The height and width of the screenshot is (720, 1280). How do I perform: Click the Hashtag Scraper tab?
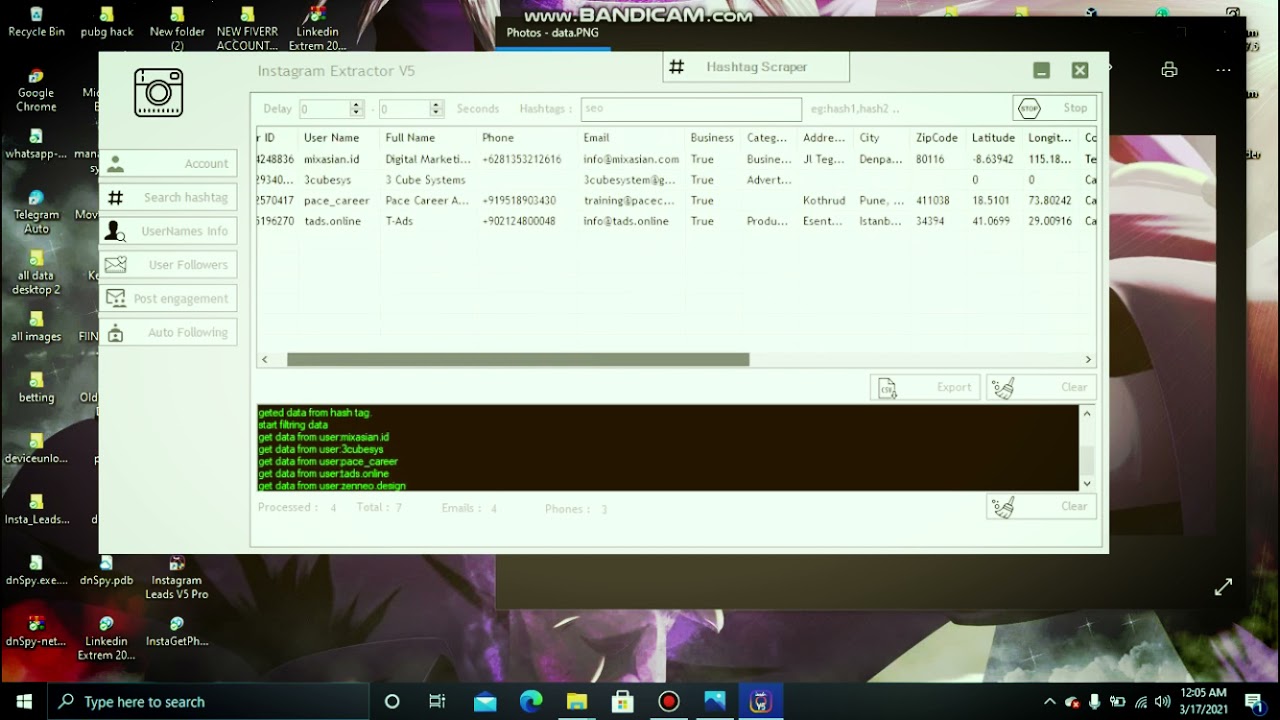[756, 67]
